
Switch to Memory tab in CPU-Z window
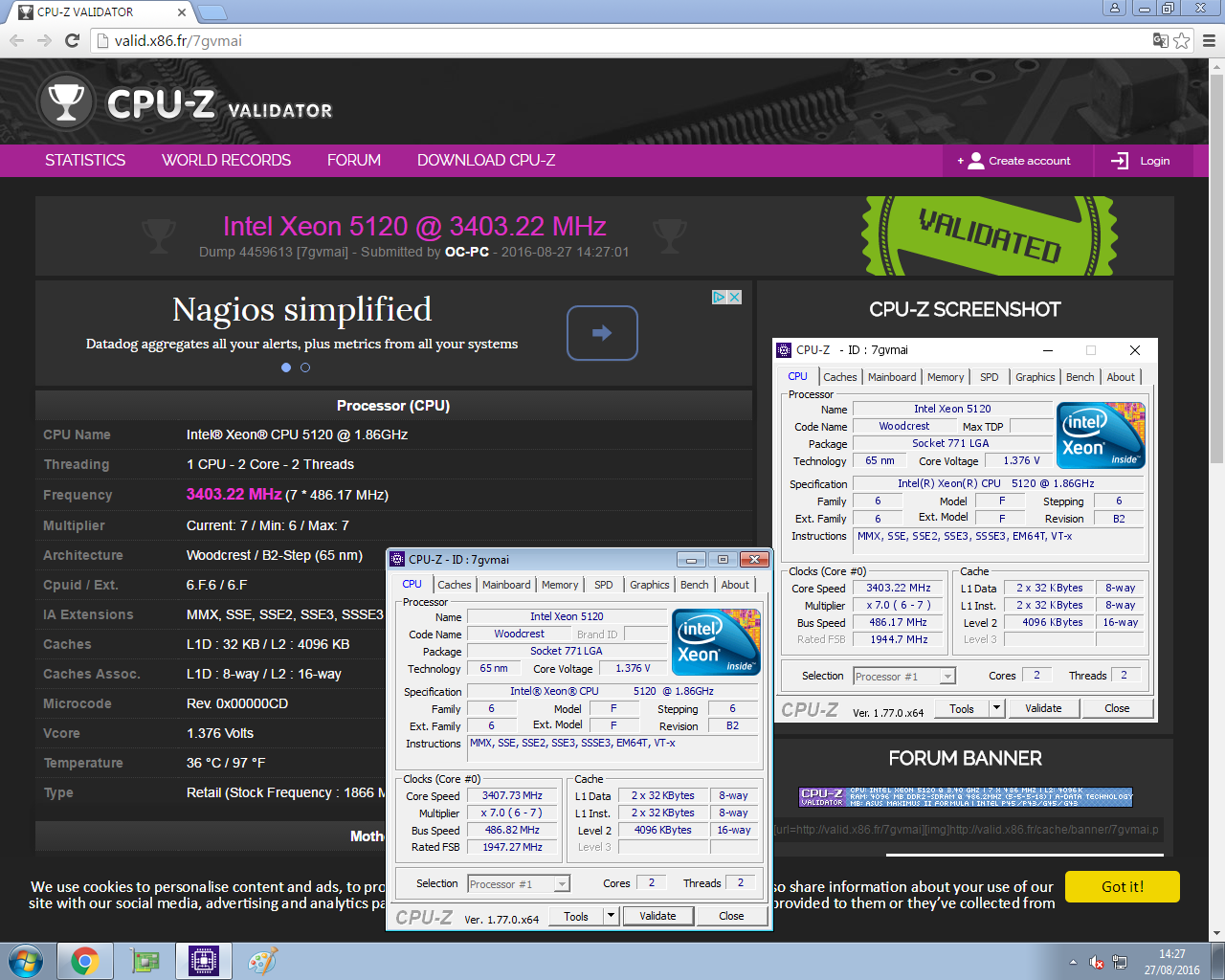pyautogui.click(x=560, y=585)
